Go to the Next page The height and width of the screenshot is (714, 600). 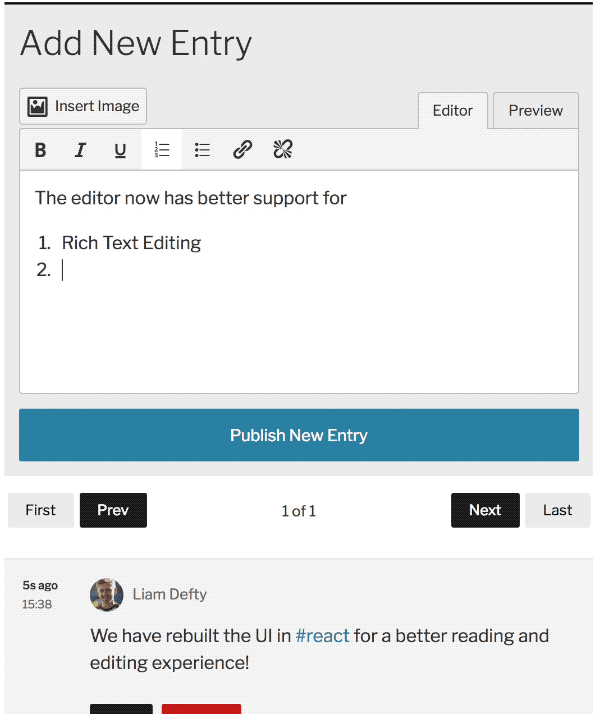pyautogui.click(x=485, y=510)
